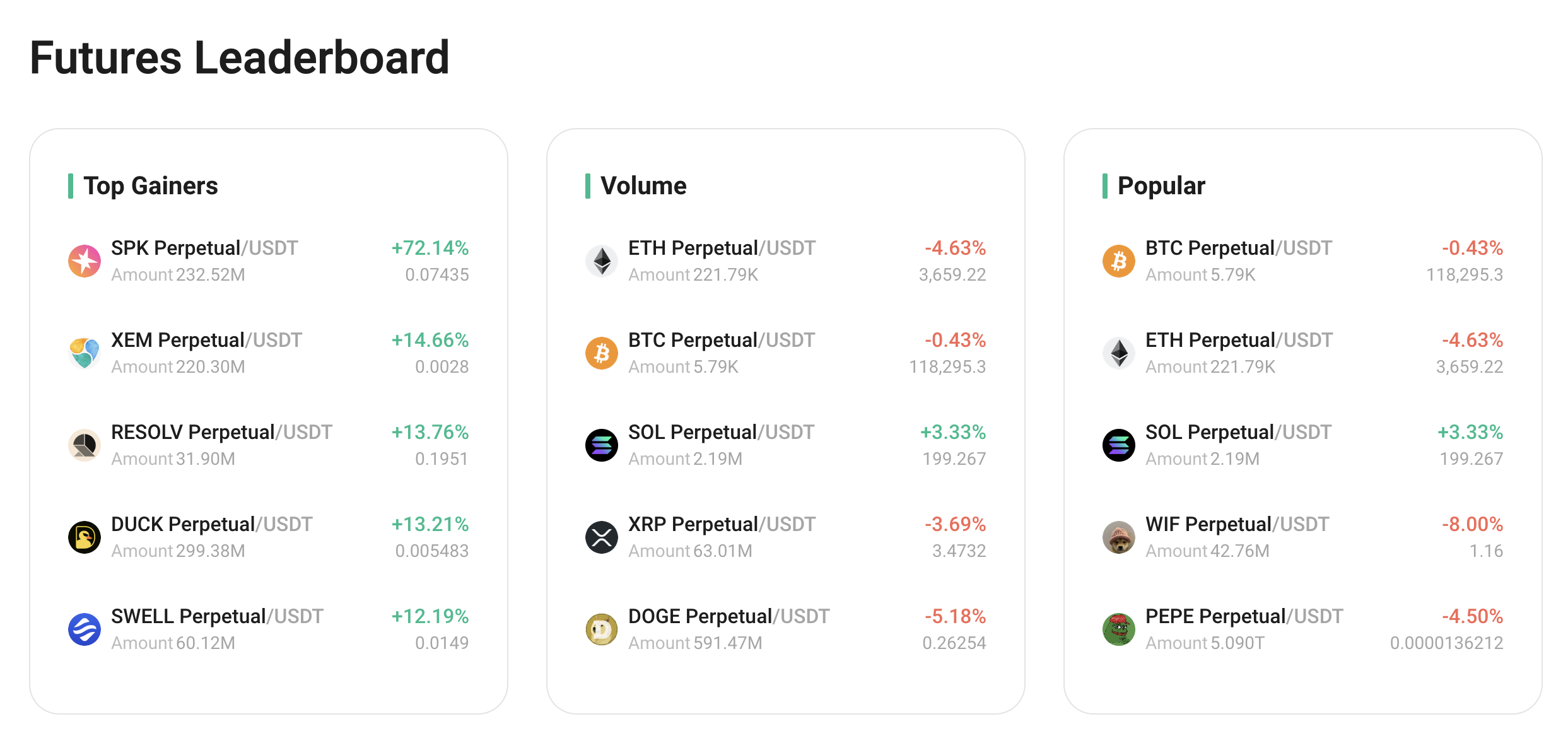Click the WIF dog icon in Popular

click(1119, 537)
